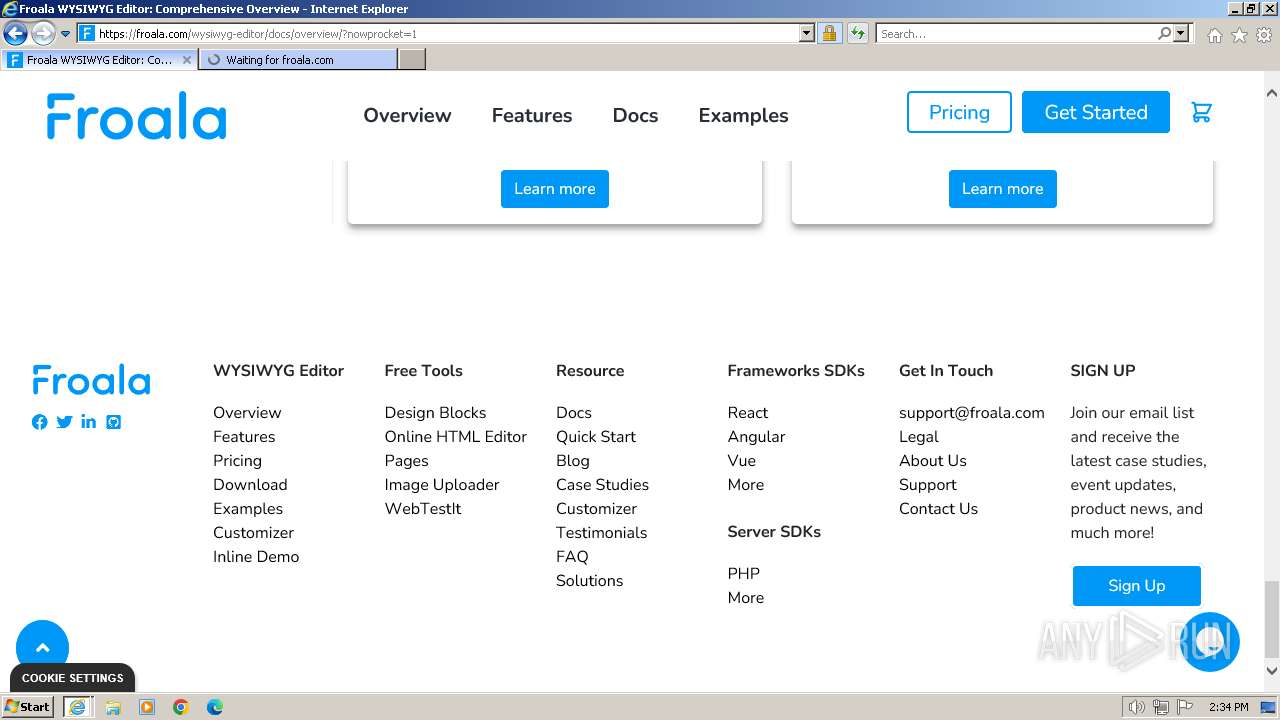
Task: Open the shopping cart icon
Action: (1201, 112)
